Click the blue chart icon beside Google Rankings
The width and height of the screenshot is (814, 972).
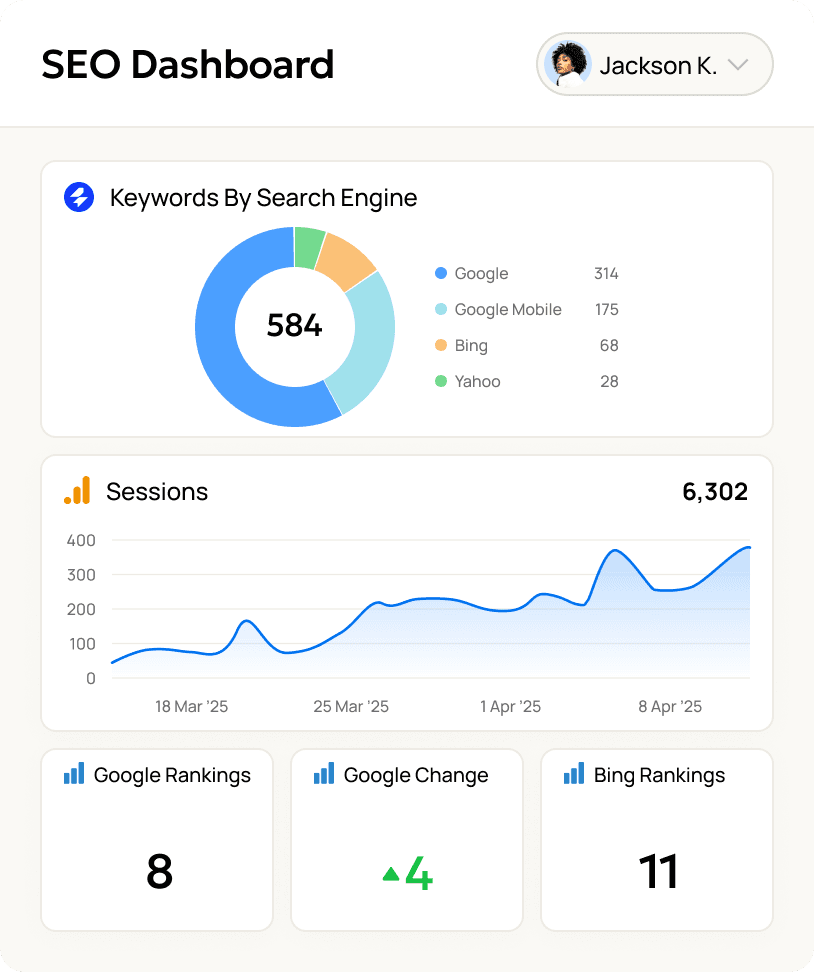point(72,772)
